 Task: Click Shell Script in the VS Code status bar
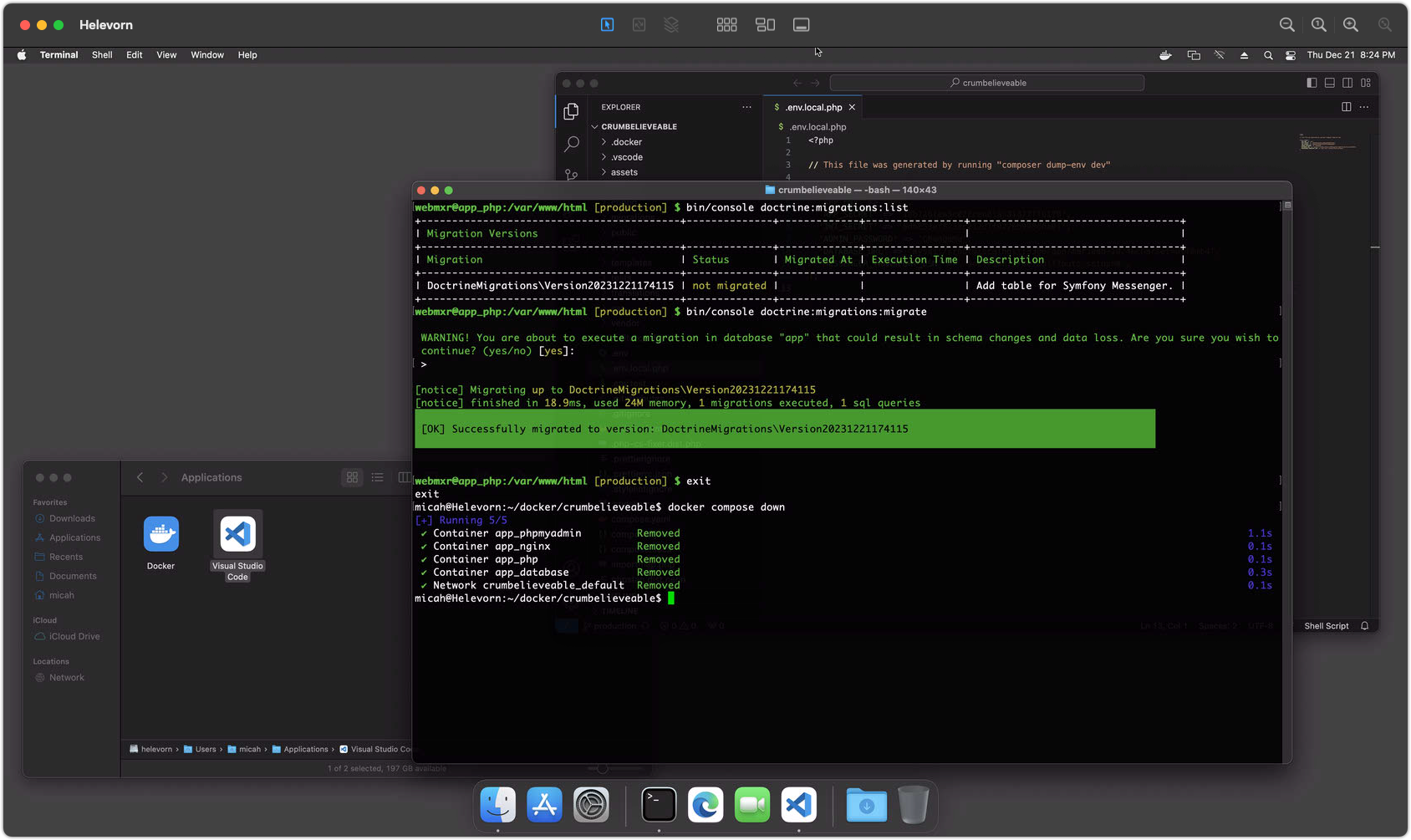point(1326,625)
